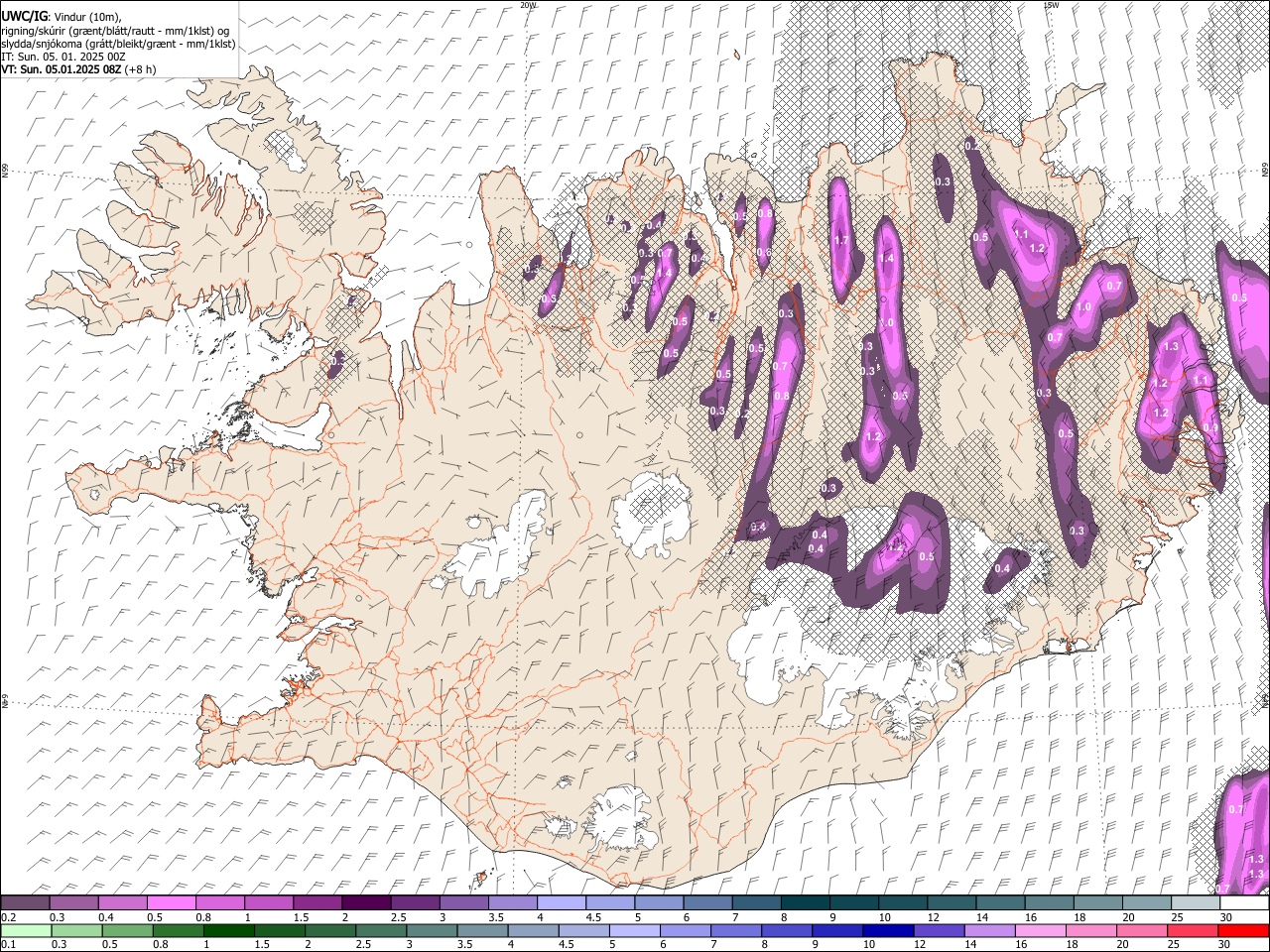Select the light pink 16–18 rain legend swatch

1041,930
